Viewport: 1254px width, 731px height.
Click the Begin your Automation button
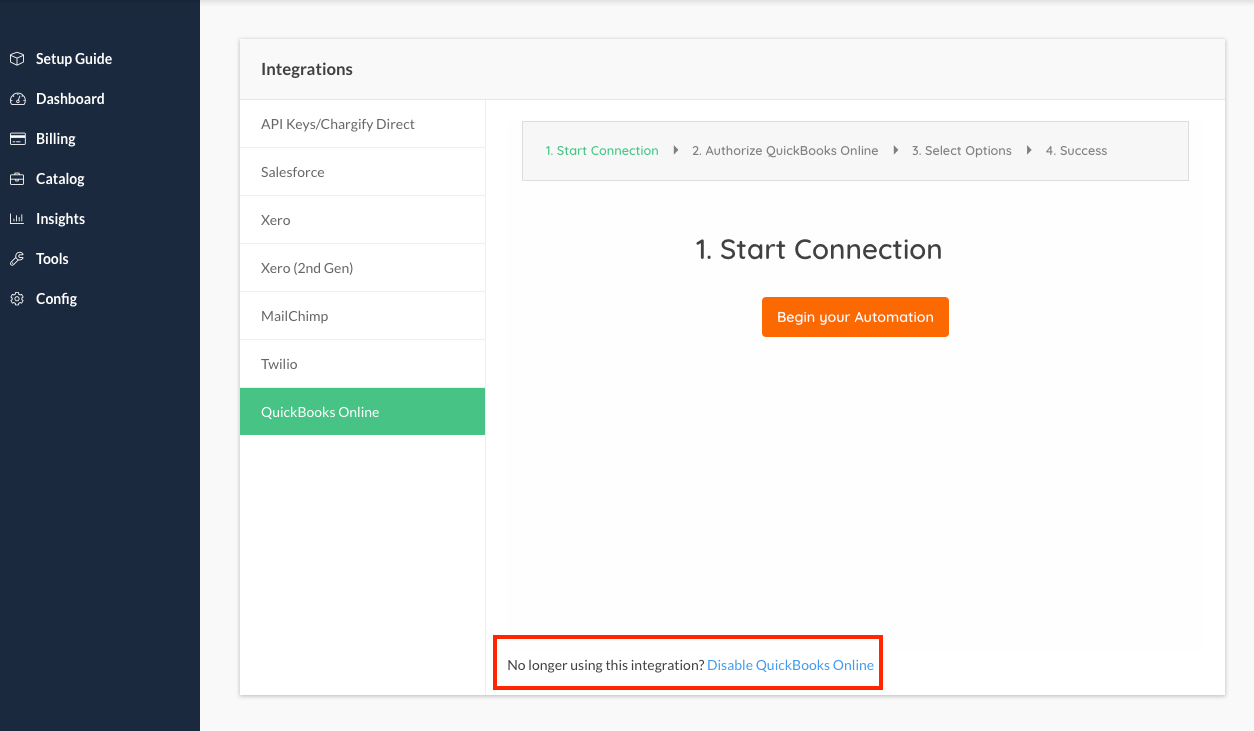855,317
